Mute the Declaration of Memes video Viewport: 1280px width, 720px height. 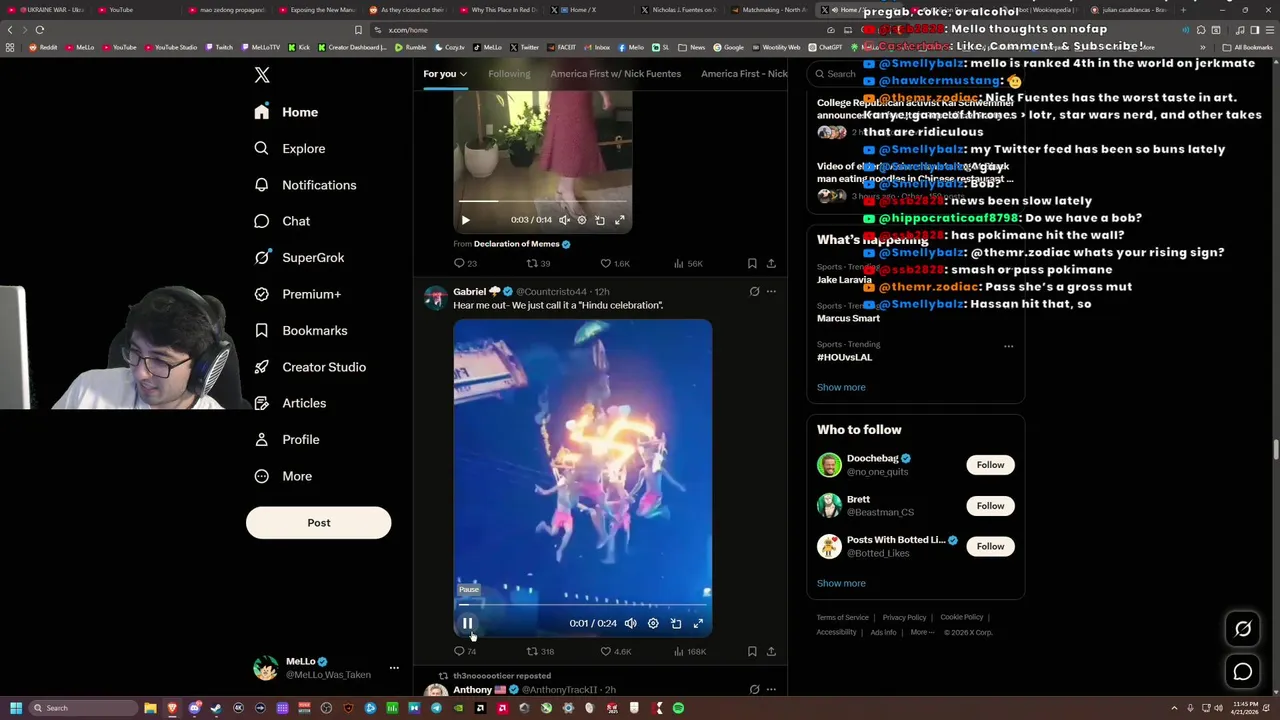coord(564,220)
